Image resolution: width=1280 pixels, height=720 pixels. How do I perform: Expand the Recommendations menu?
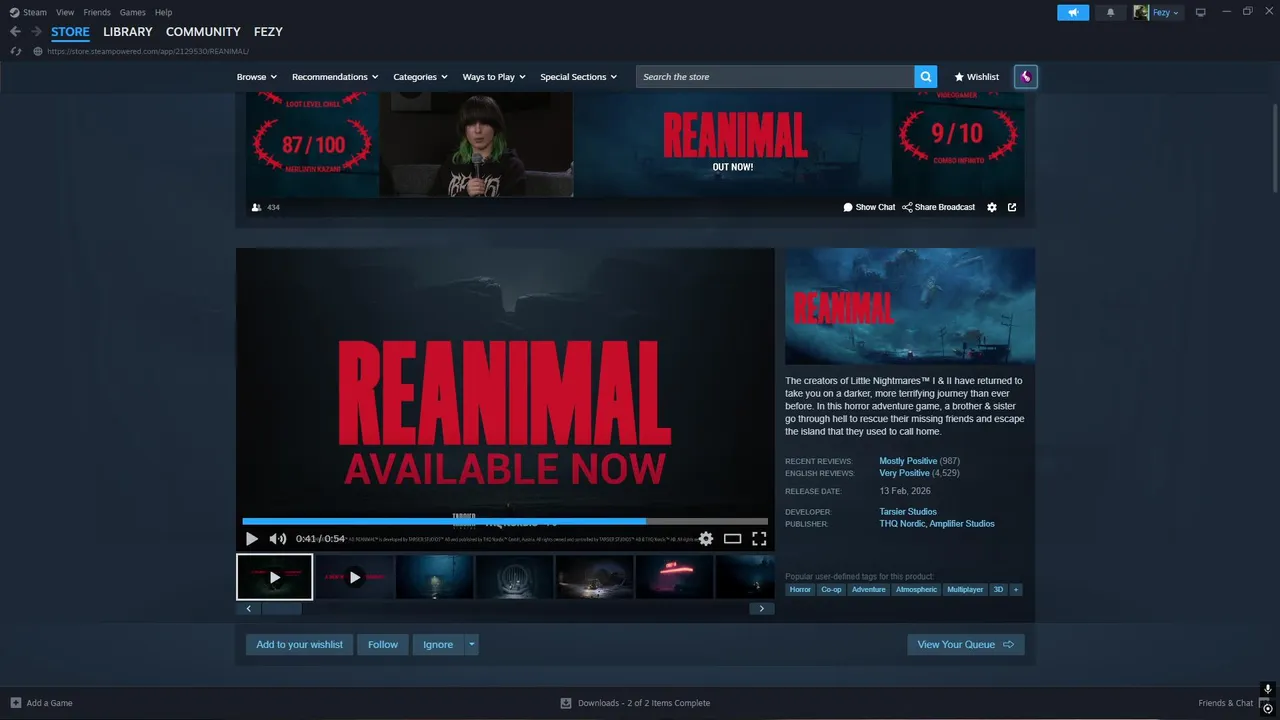(x=335, y=77)
